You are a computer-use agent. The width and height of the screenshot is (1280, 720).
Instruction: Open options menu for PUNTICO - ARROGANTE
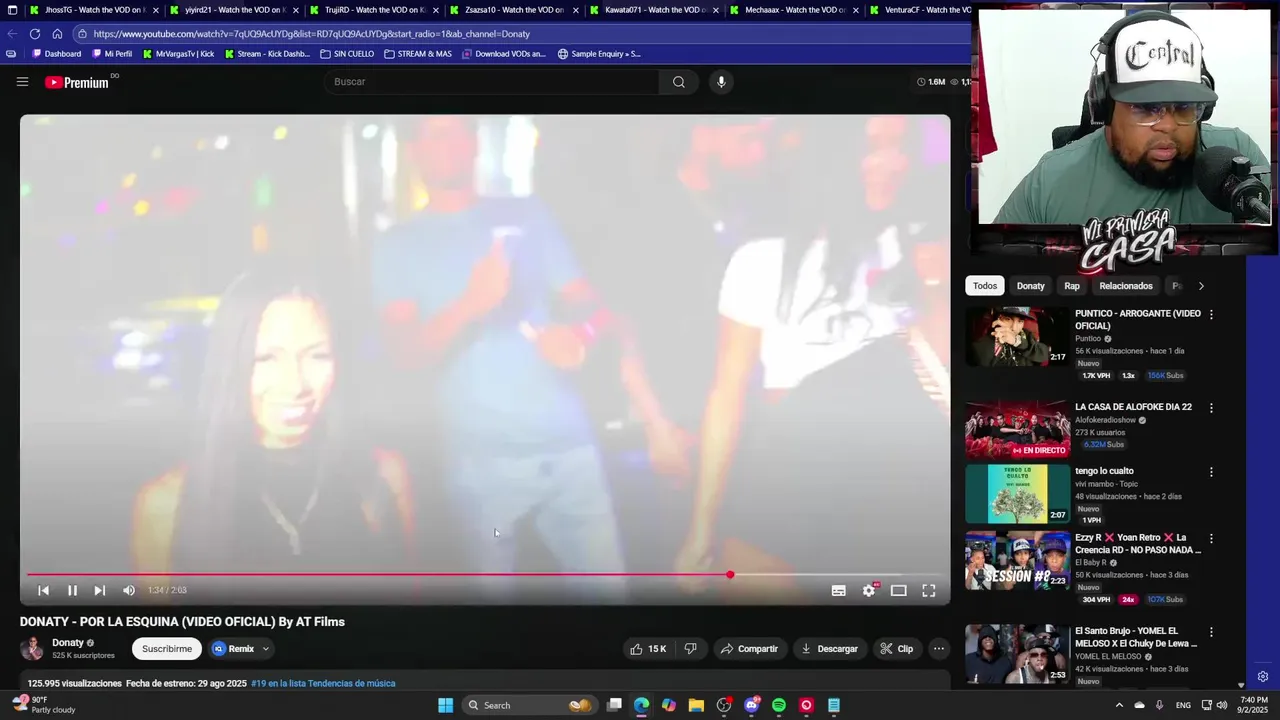coord(1211,314)
